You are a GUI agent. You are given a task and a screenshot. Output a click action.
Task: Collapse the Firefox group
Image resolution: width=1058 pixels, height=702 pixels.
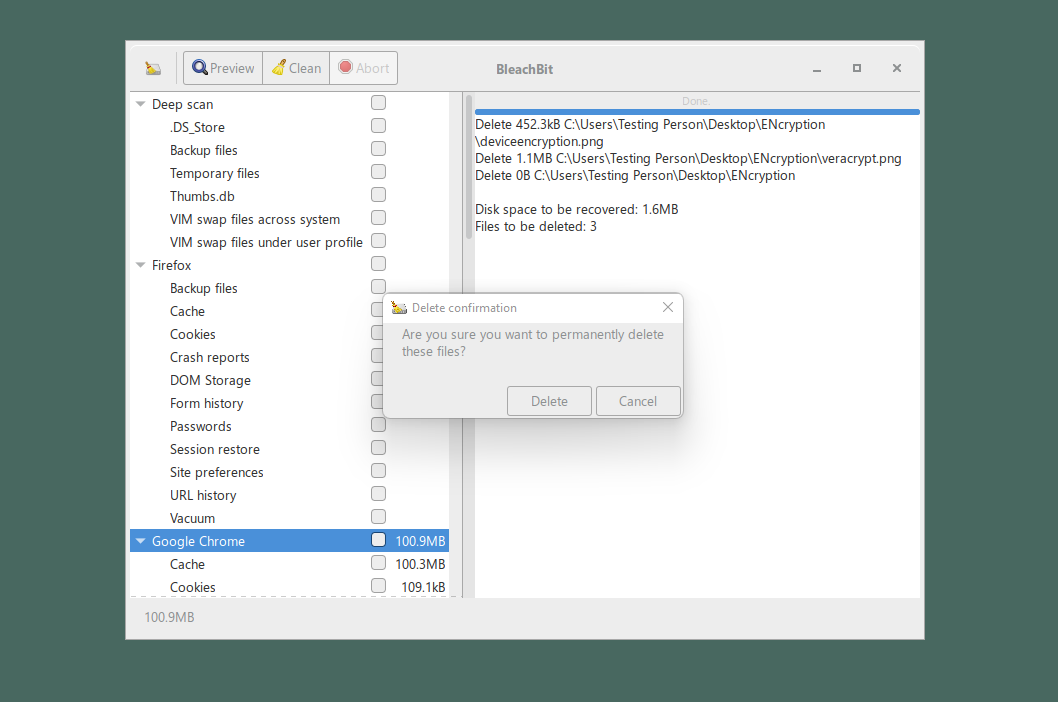coord(140,265)
